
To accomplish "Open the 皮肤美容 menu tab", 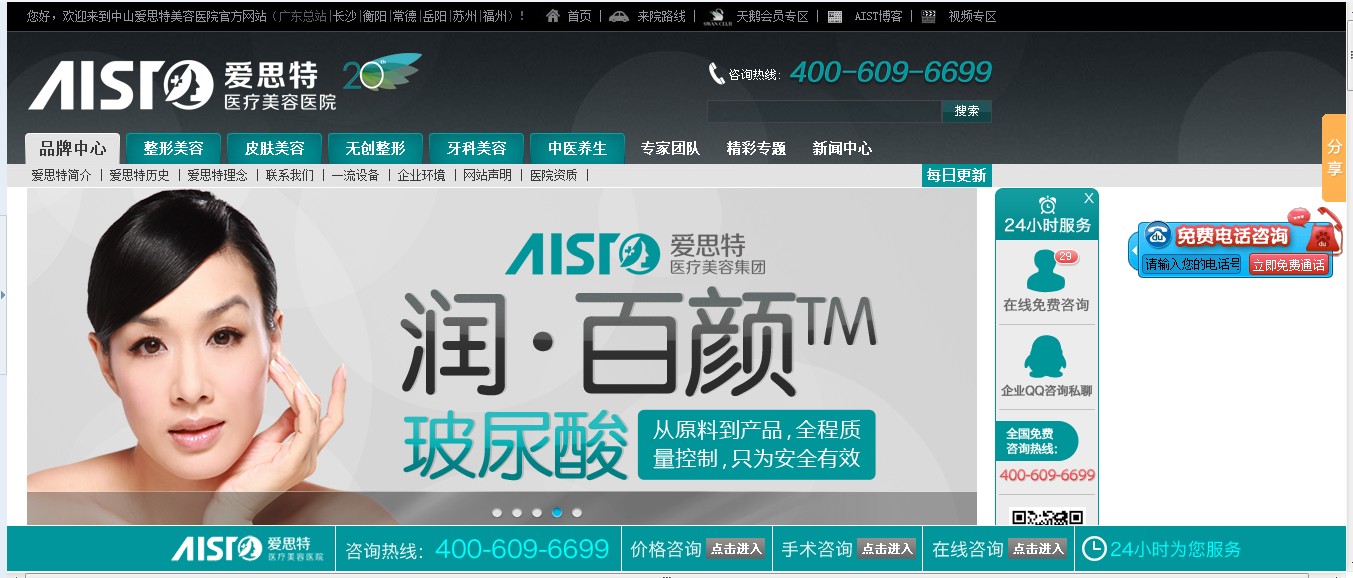I will click(274, 148).
